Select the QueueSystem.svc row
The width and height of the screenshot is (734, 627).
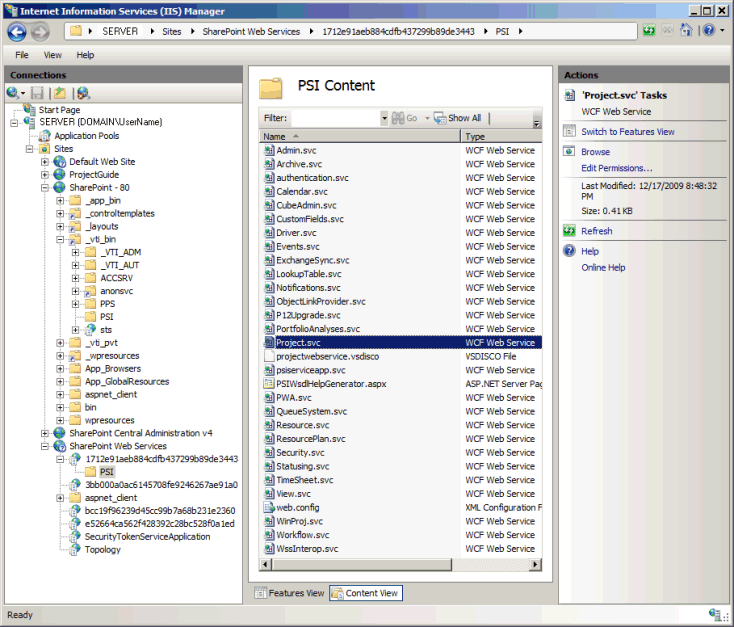click(x=401, y=411)
